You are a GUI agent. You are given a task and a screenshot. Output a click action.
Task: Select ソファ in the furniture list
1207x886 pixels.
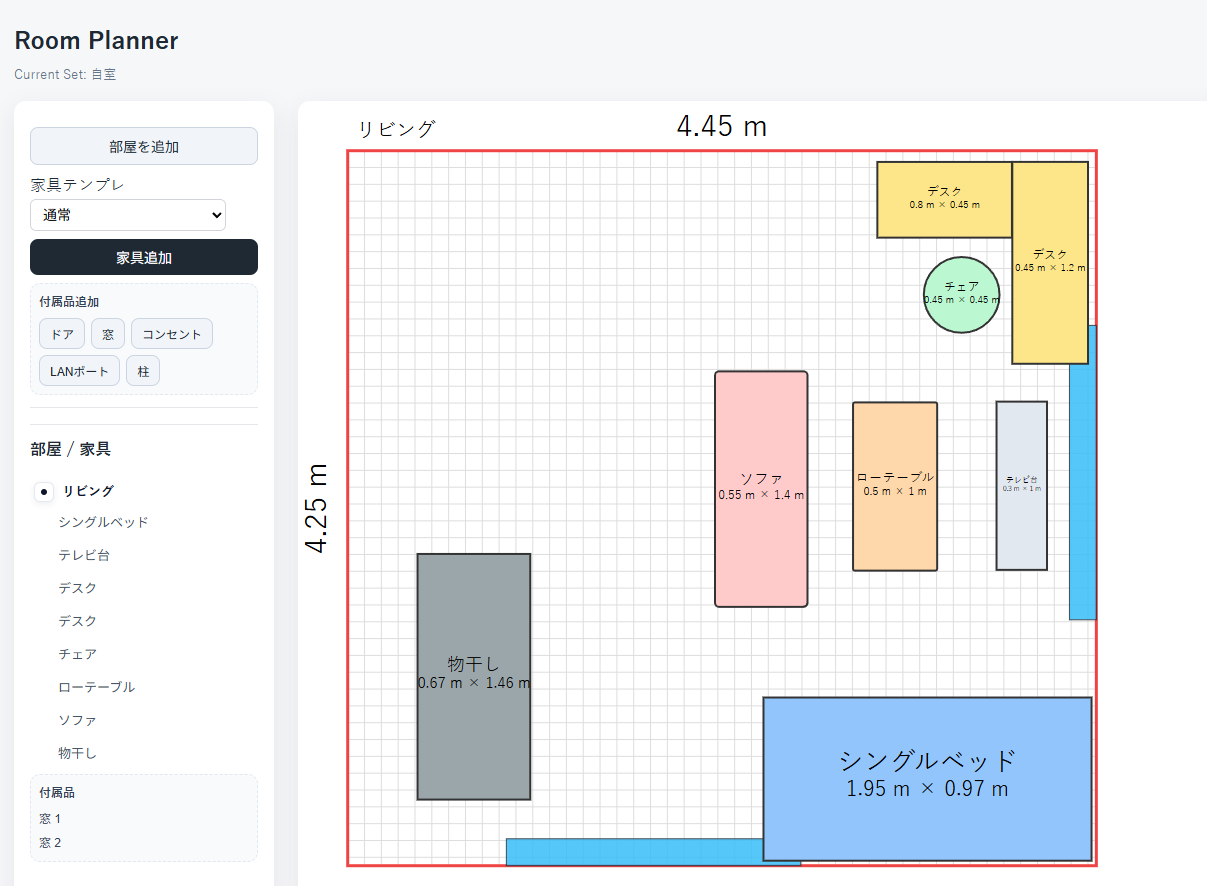78,720
